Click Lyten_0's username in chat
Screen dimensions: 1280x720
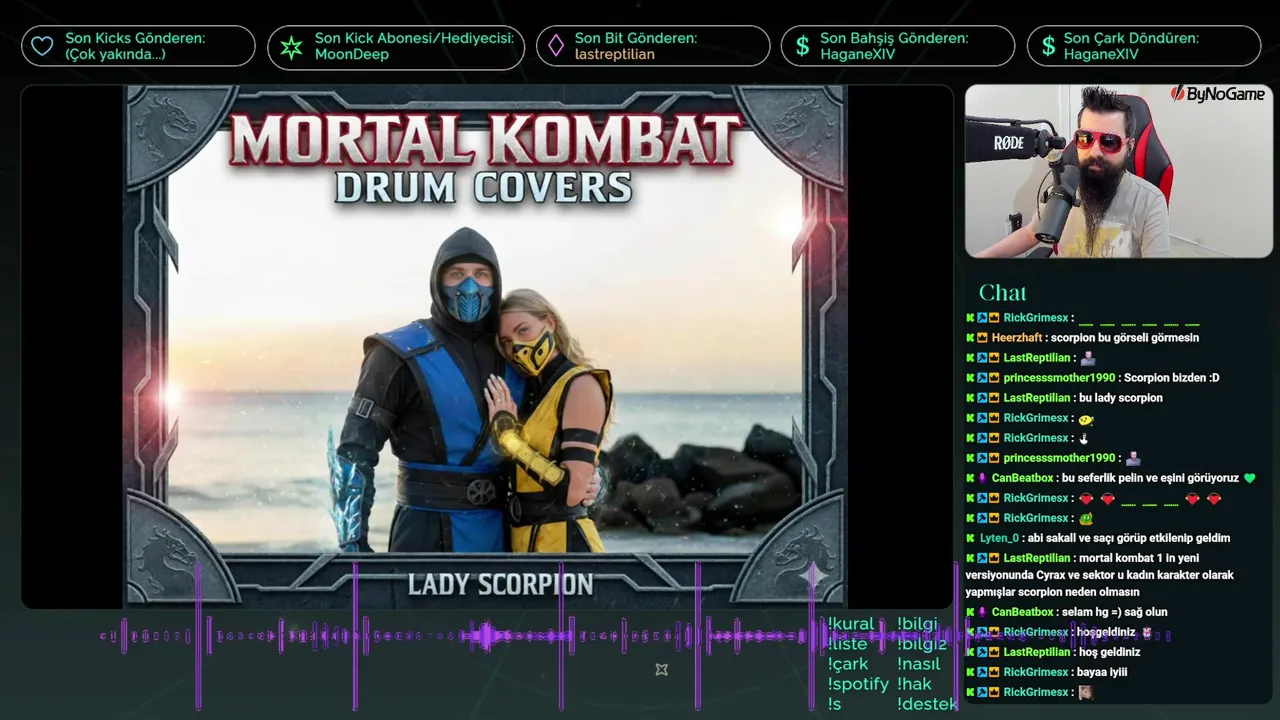[999, 538]
